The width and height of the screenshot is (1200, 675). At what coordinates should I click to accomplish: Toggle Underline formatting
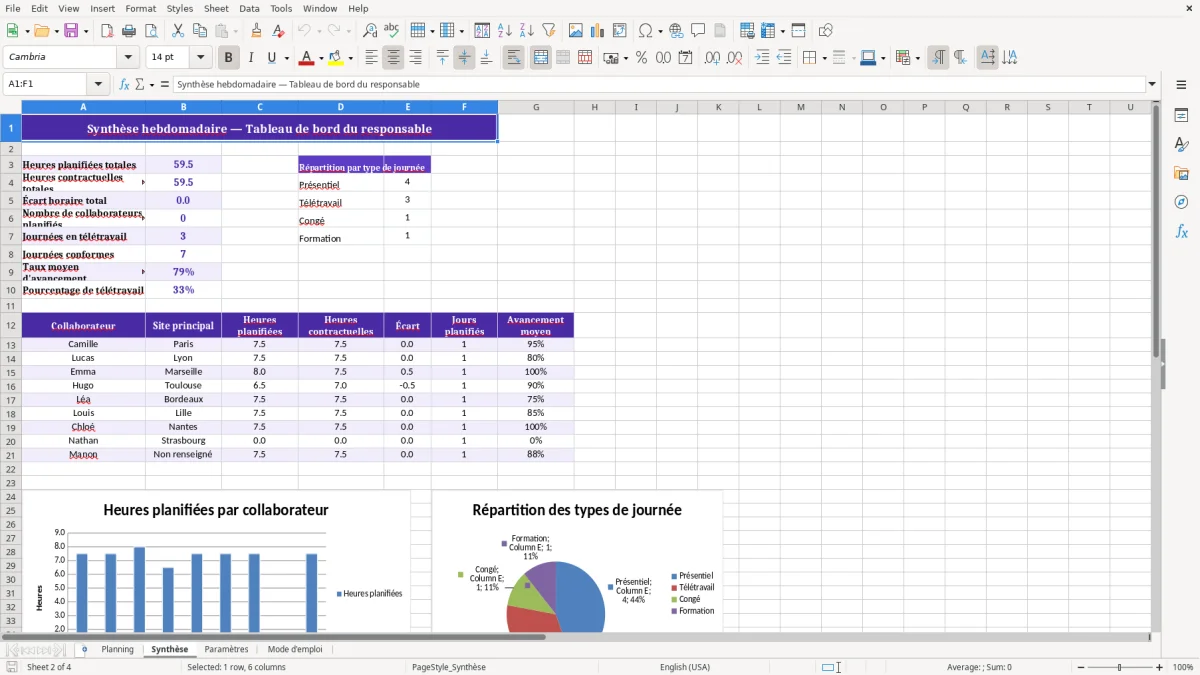click(271, 58)
